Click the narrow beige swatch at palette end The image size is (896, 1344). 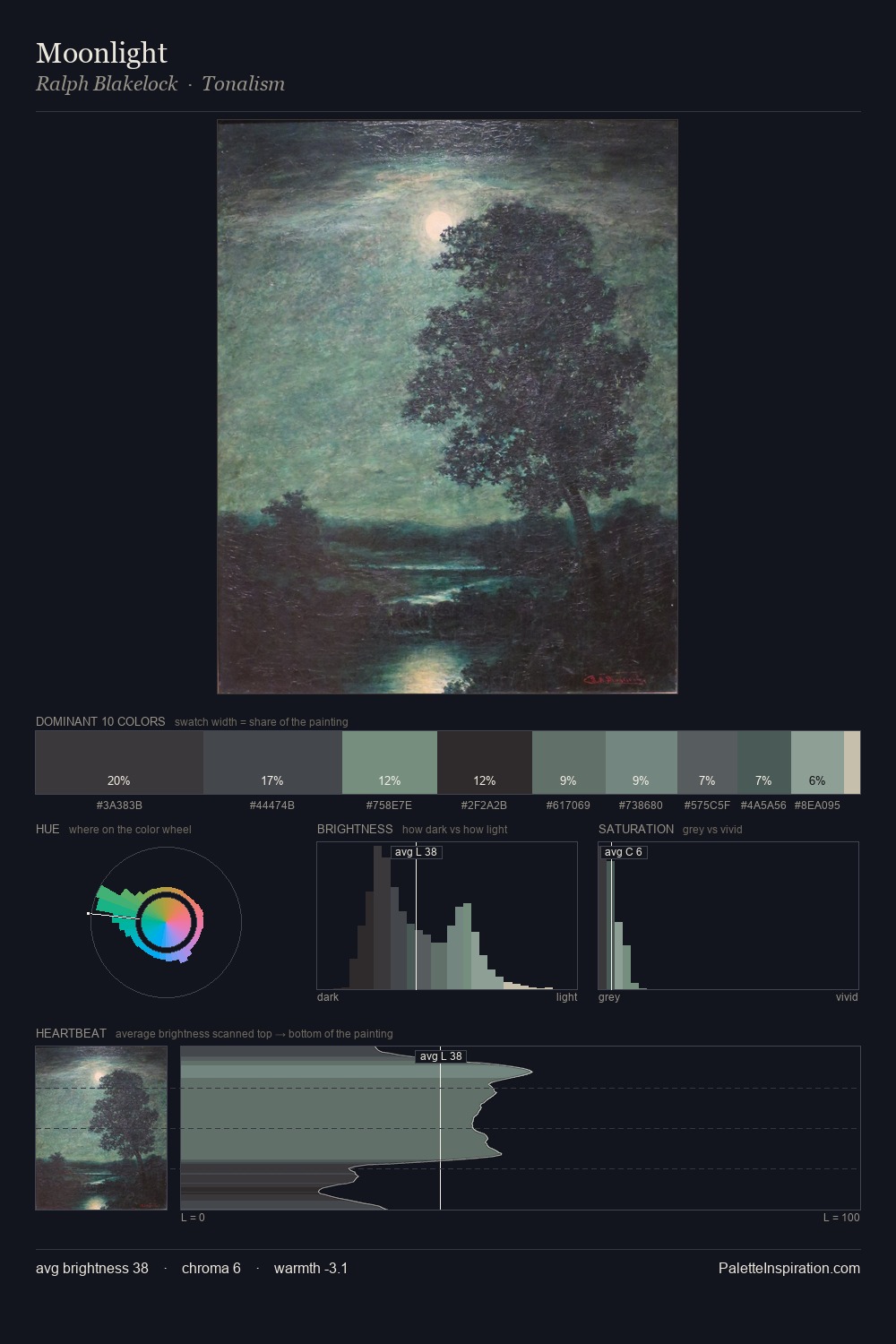point(852,762)
